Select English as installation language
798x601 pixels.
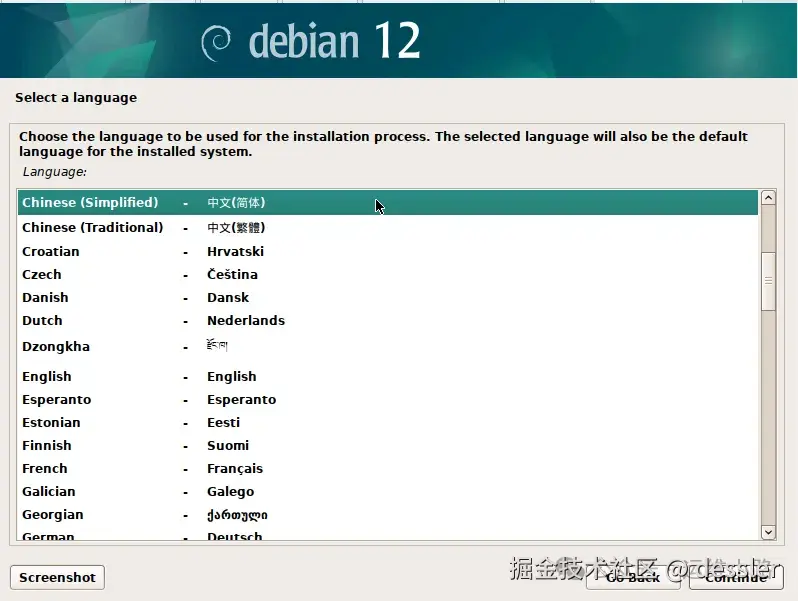pos(388,377)
